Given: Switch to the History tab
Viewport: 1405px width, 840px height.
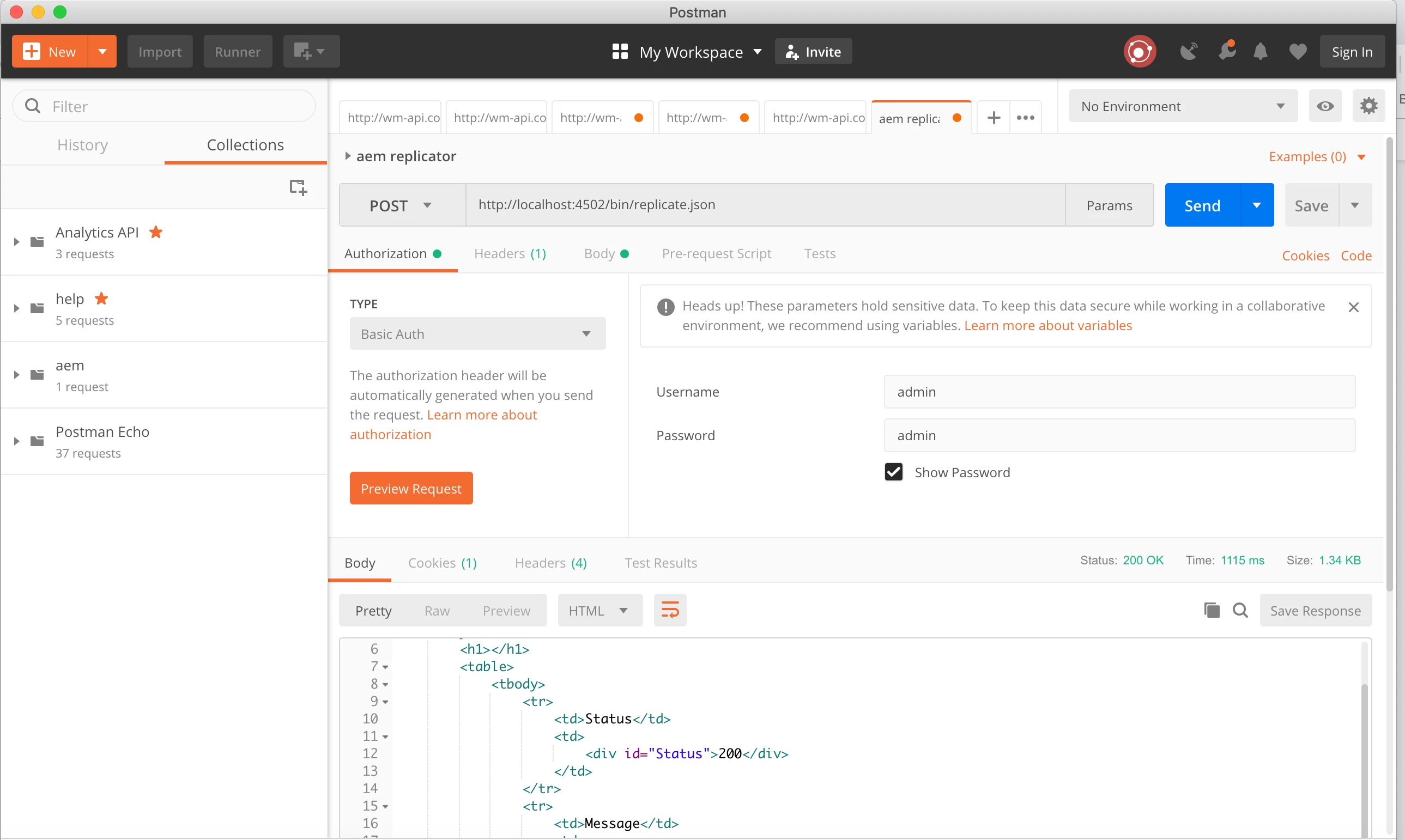Looking at the screenshot, I should 83,145.
